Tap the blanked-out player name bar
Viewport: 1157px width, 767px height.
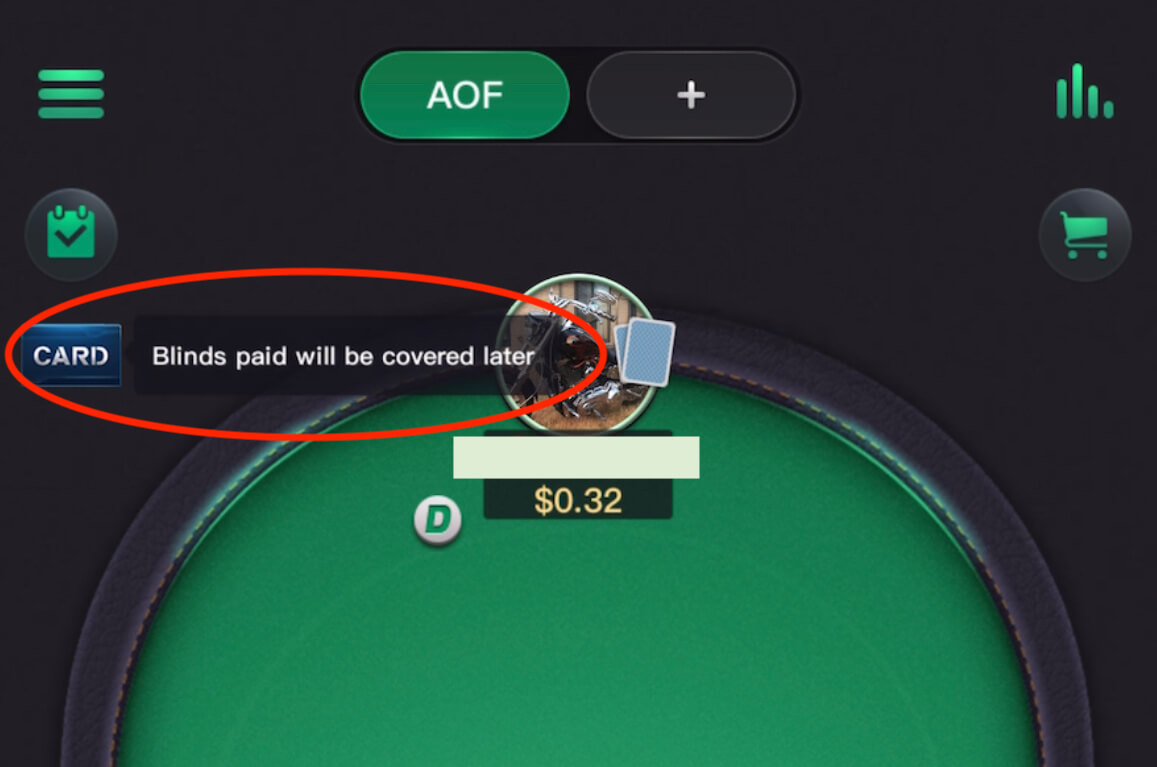click(576, 458)
